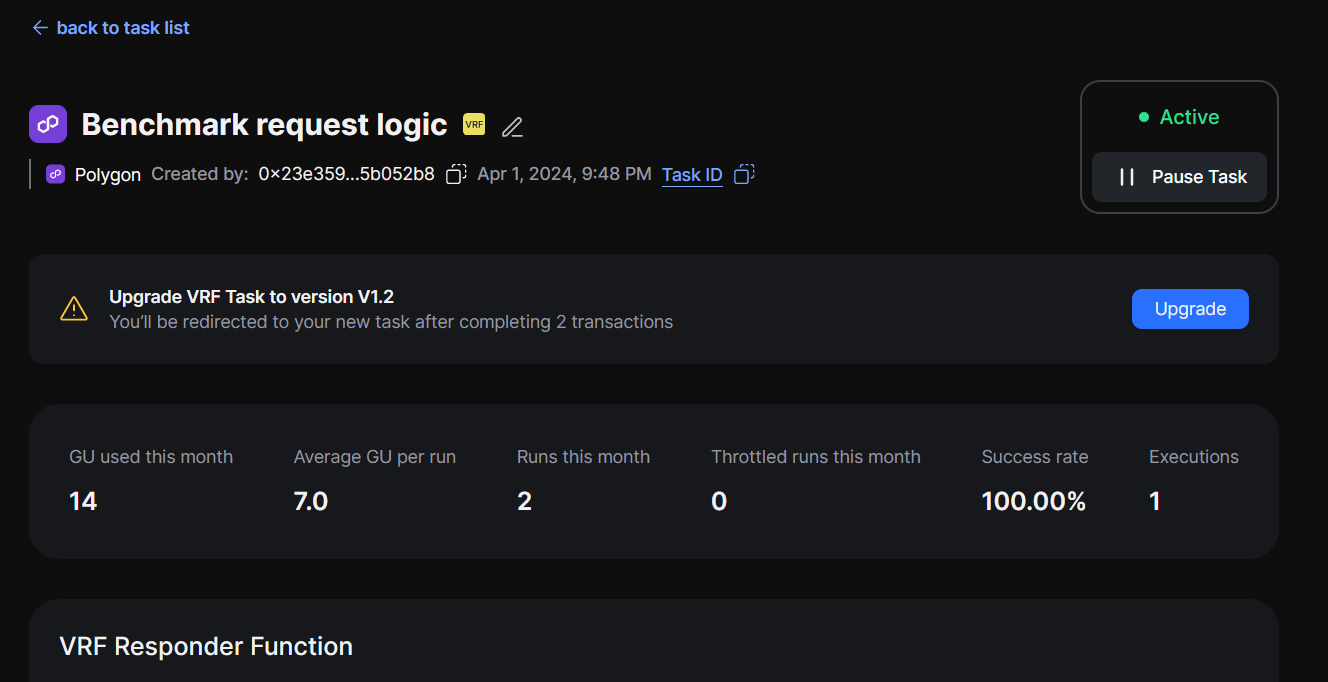Click Average GU per run value 7.0
Image resolution: width=1328 pixels, height=682 pixels.
pyautogui.click(x=311, y=501)
